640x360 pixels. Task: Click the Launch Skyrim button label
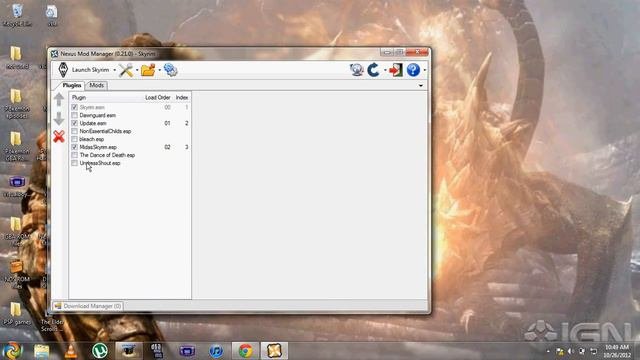click(90, 70)
